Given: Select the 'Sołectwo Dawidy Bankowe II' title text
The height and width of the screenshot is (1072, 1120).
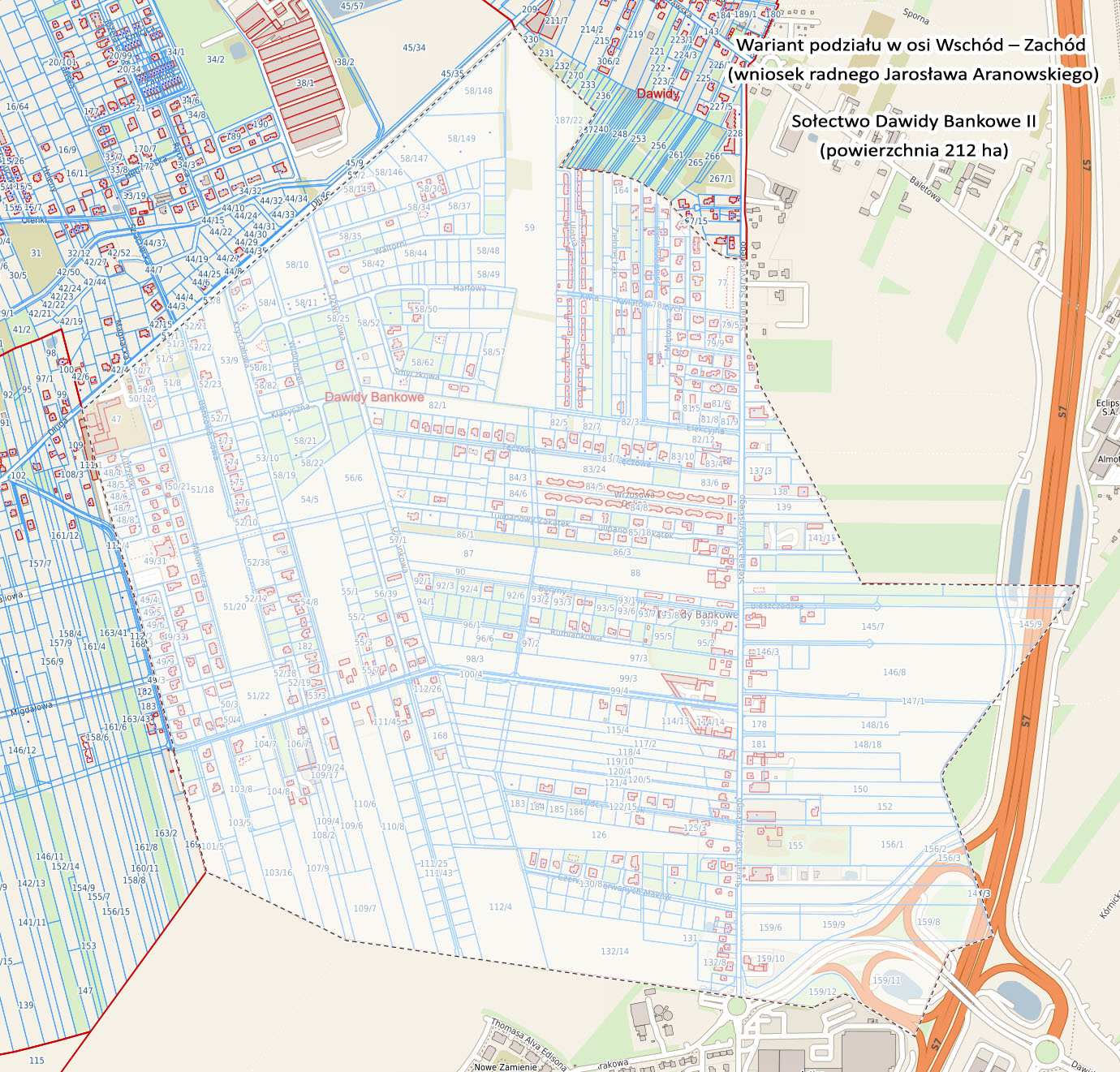Looking at the screenshot, I should tap(914, 122).
